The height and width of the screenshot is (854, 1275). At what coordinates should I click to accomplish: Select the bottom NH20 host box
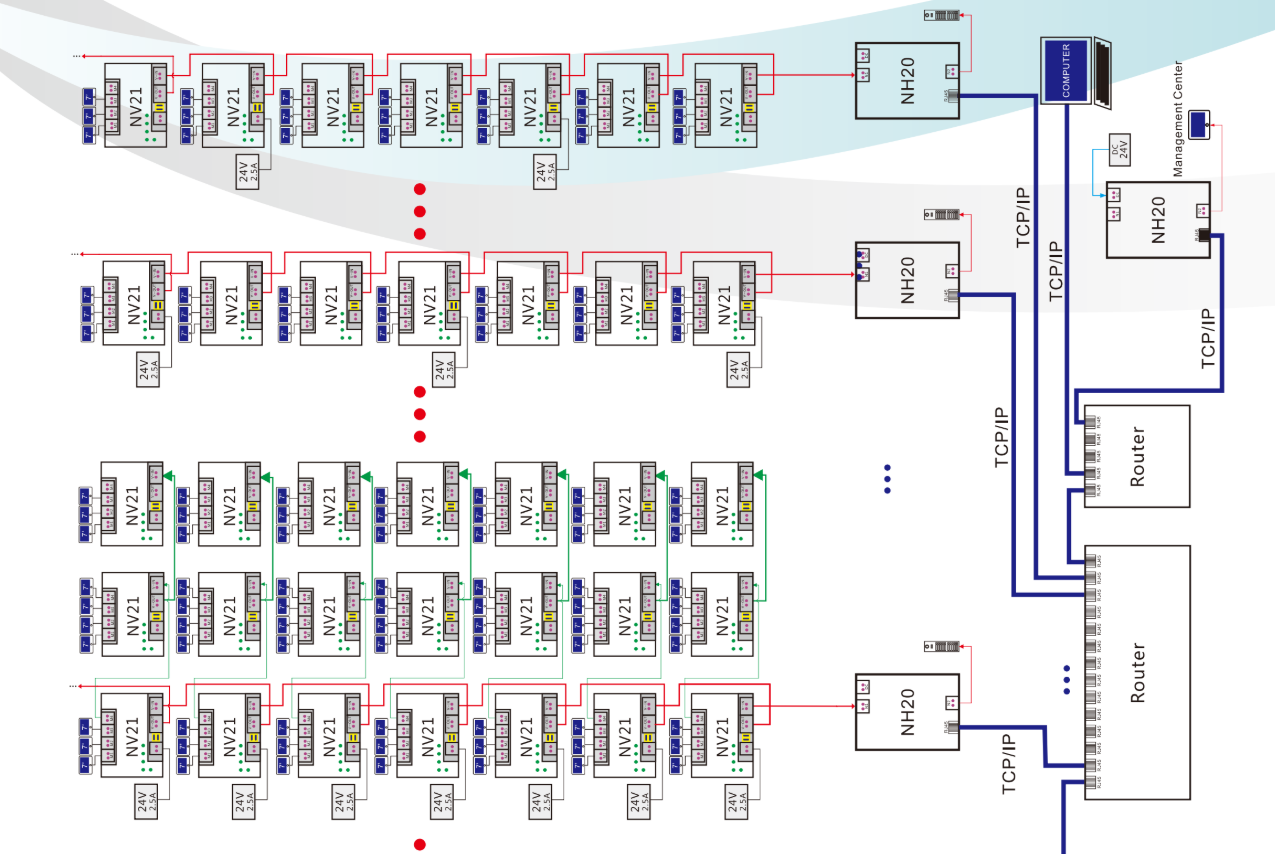point(907,712)
